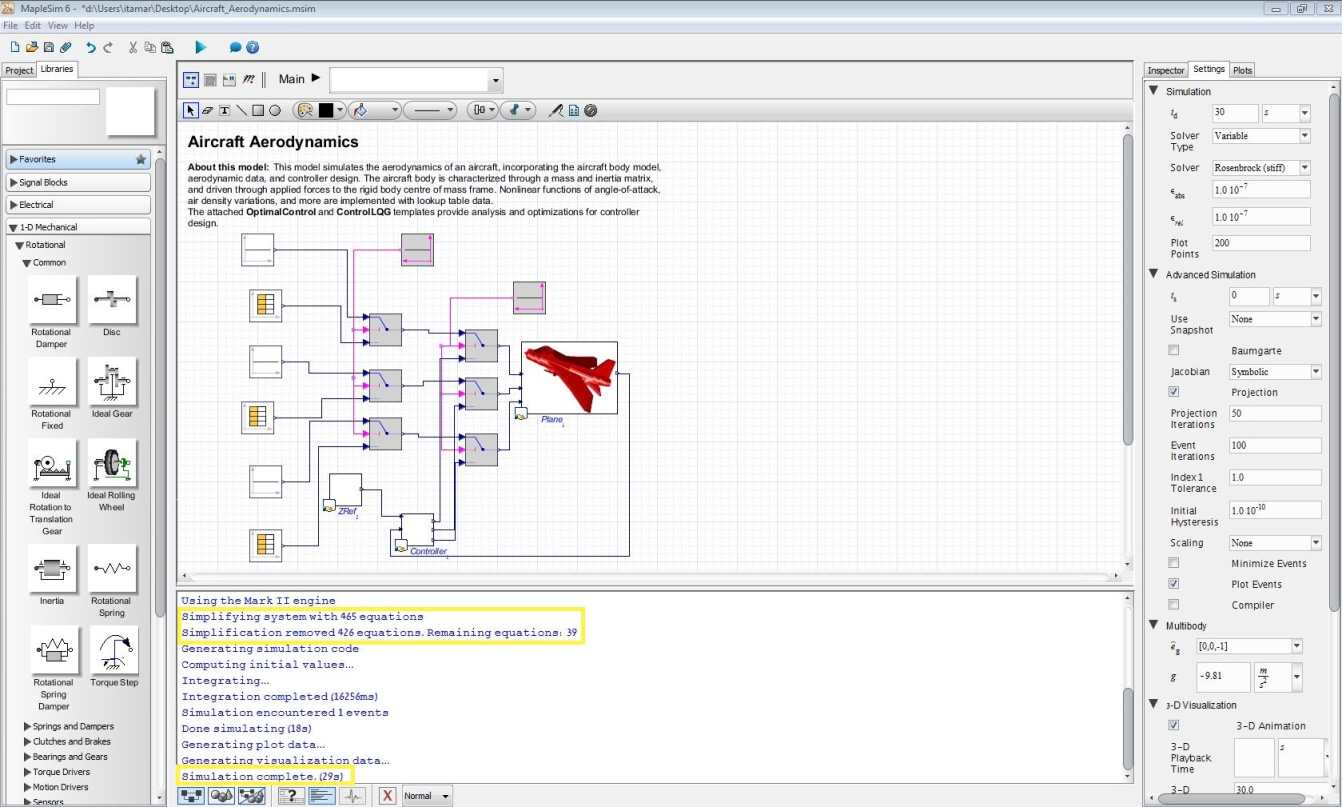Click the Modelica code view icon
The width and height of the screenshot is (1342, 807).
[x=248, y=79]
